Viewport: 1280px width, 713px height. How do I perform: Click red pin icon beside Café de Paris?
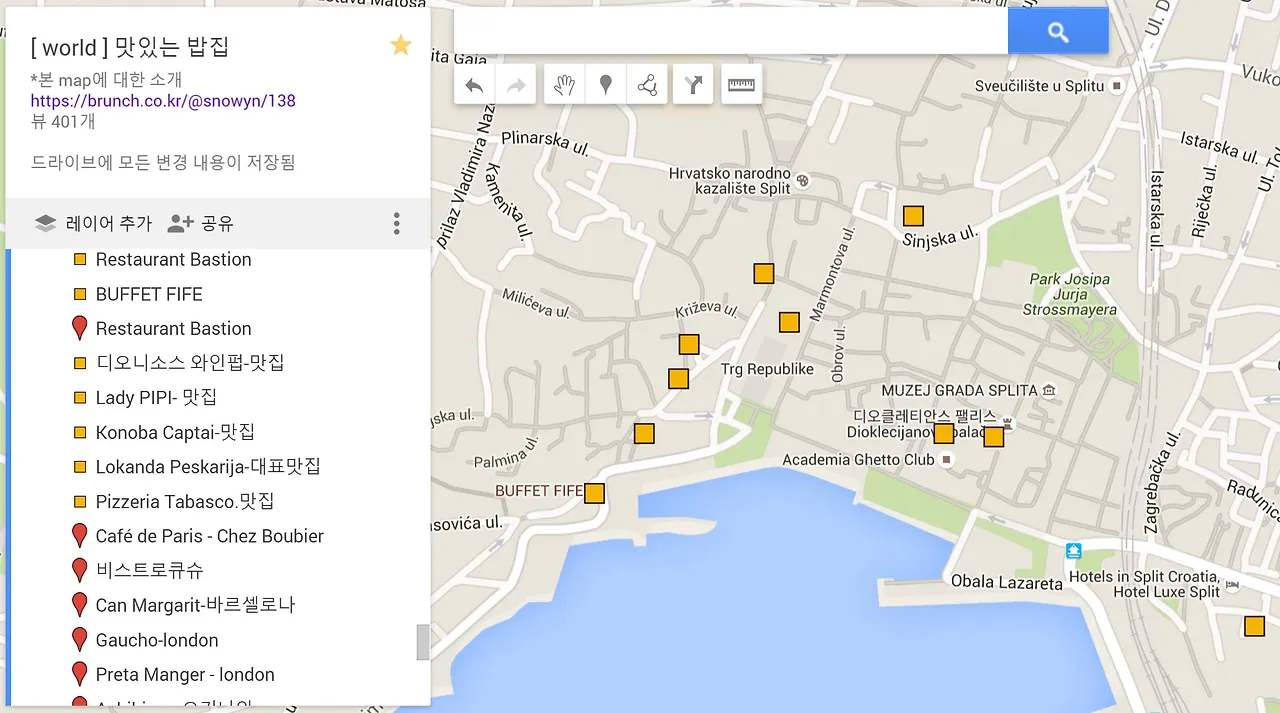tap(80, 536)
